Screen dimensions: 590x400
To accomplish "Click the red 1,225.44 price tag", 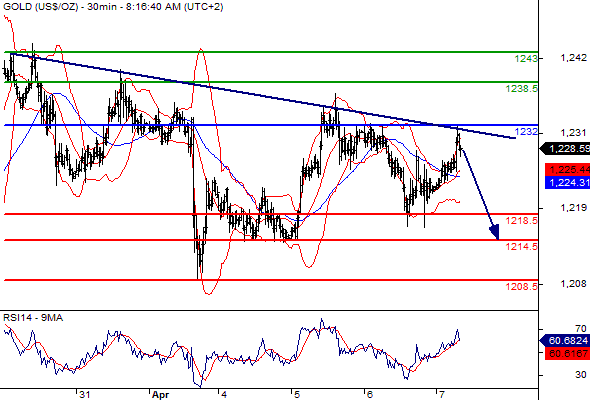I will (x=567, y=170).
